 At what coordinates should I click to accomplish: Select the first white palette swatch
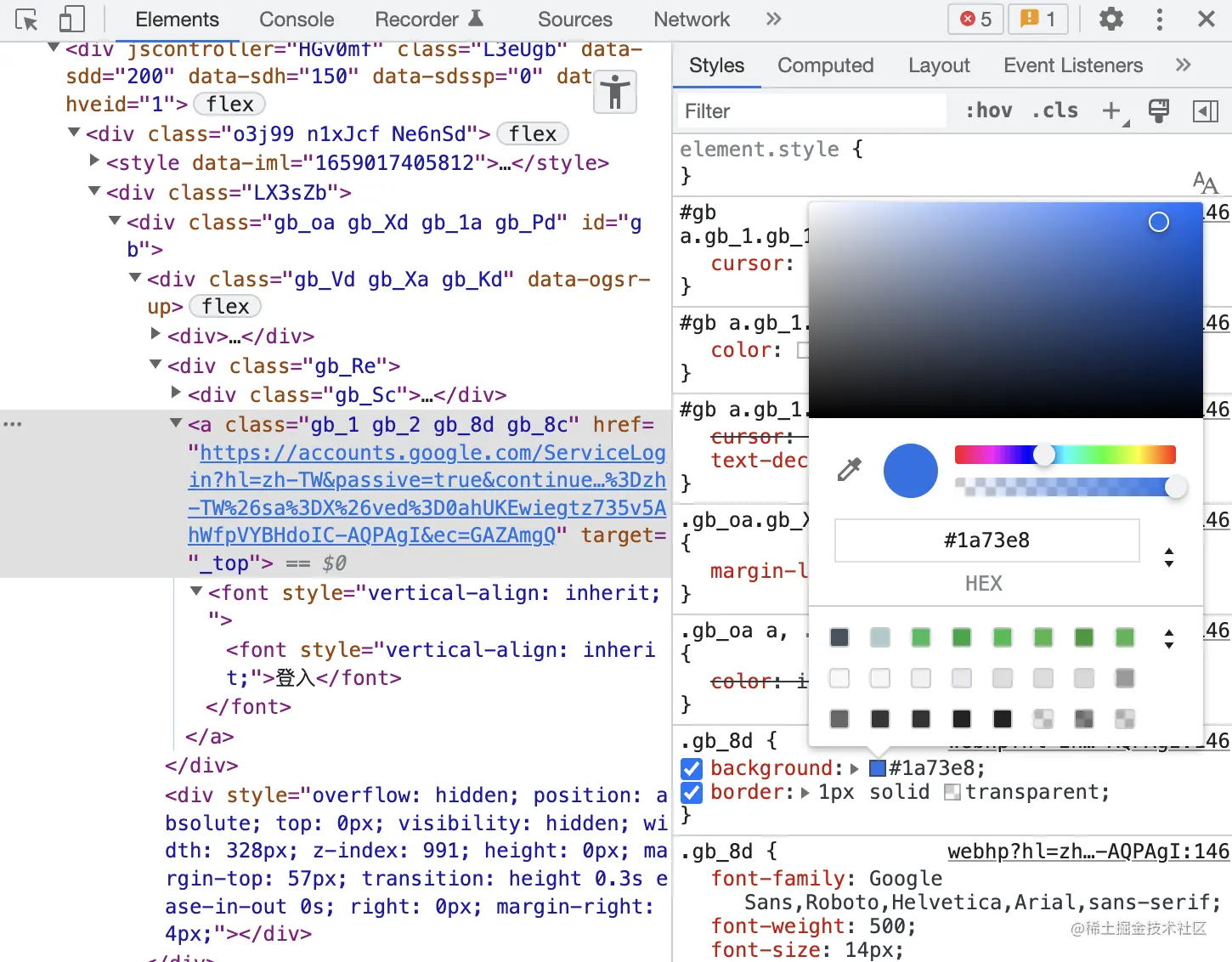click(x=839, y=678)
